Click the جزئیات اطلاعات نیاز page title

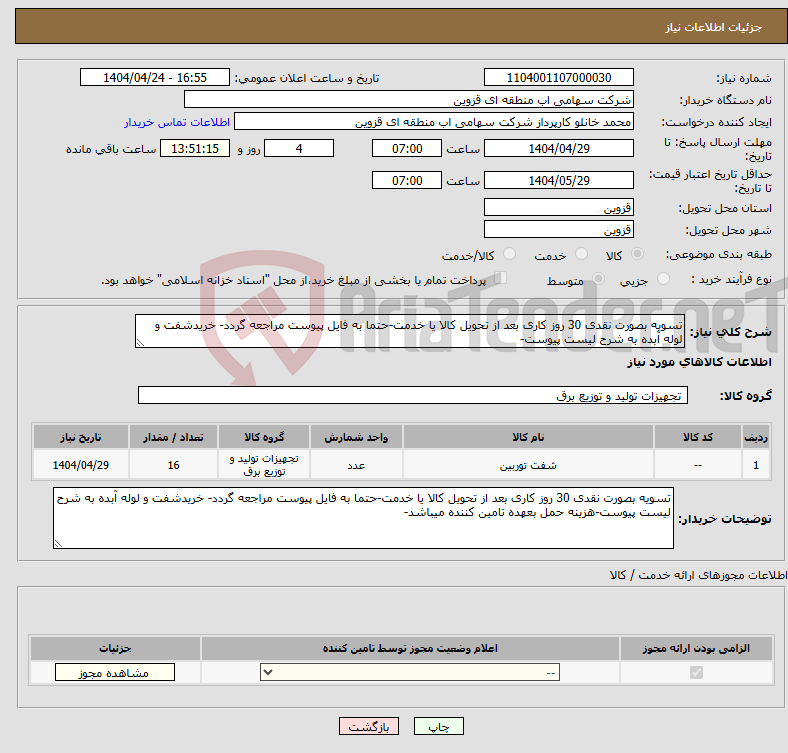714,27
